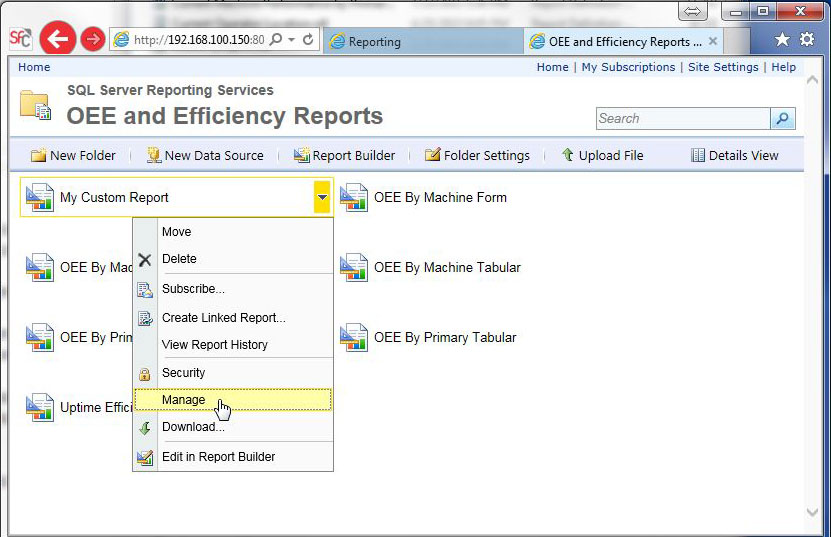
Task: Switch to the Reporting tab
Action: tap(423, 41)
